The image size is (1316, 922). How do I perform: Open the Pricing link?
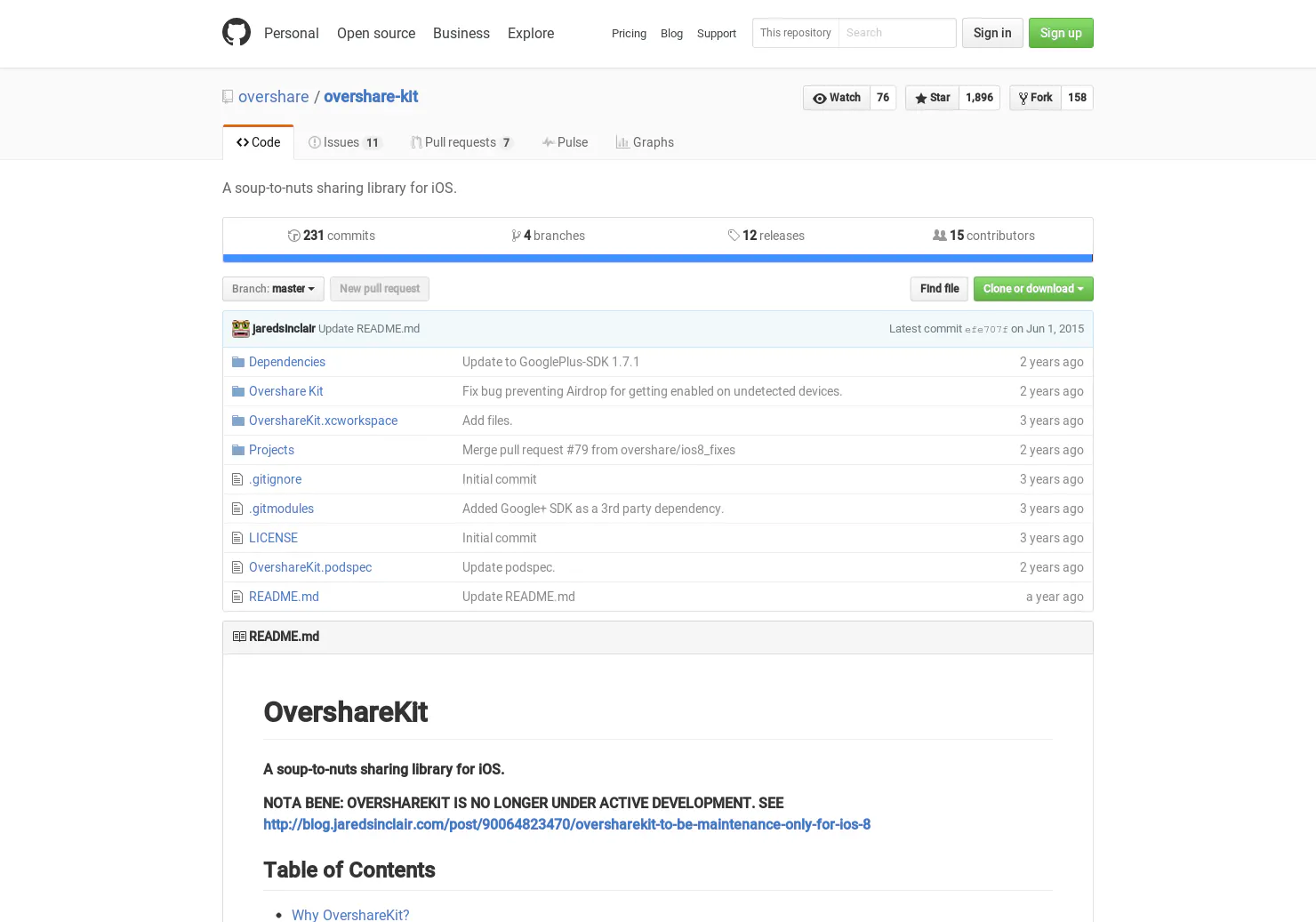629,34
